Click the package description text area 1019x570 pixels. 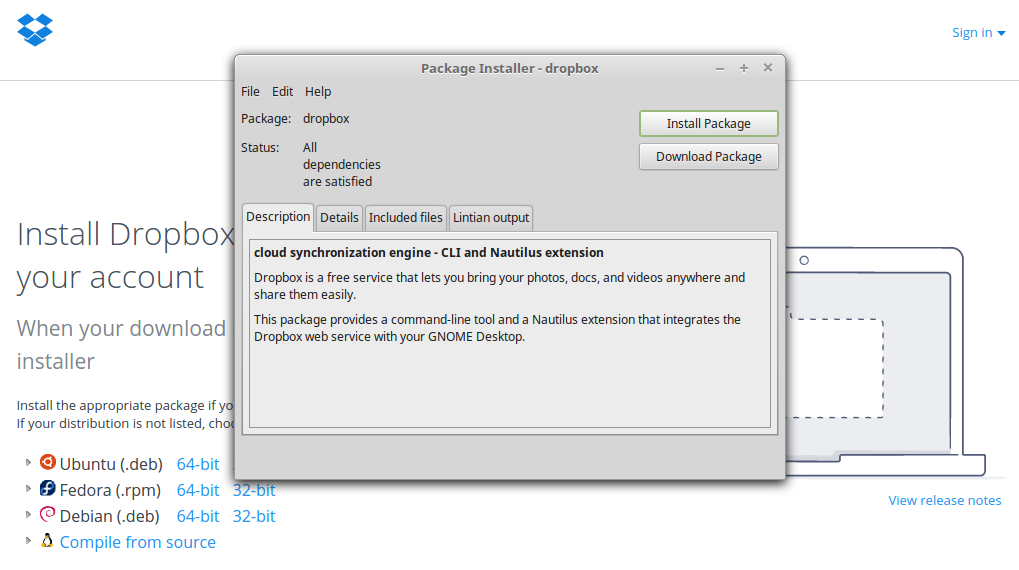point(510,333)
